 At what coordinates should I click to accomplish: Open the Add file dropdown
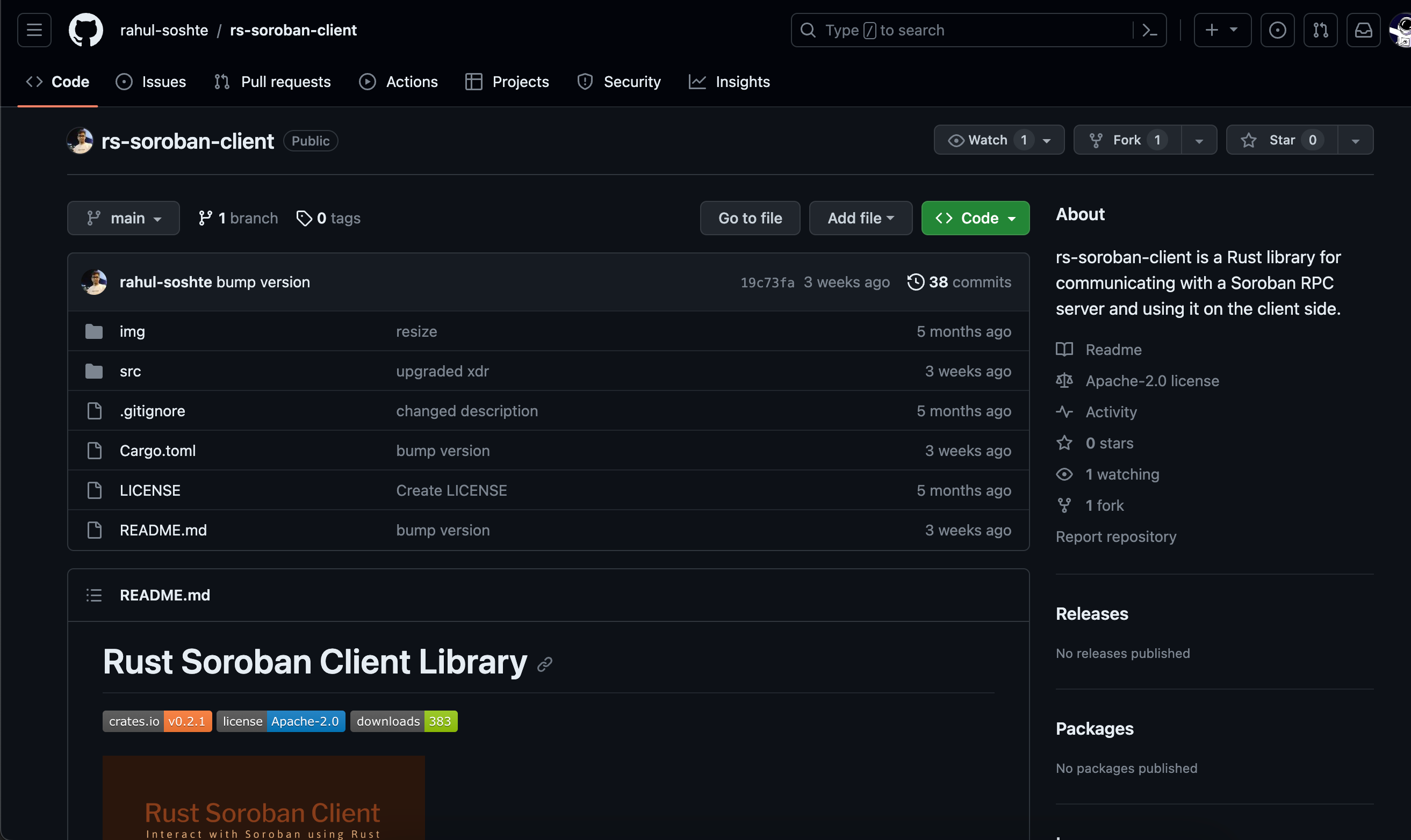point(860,218)
